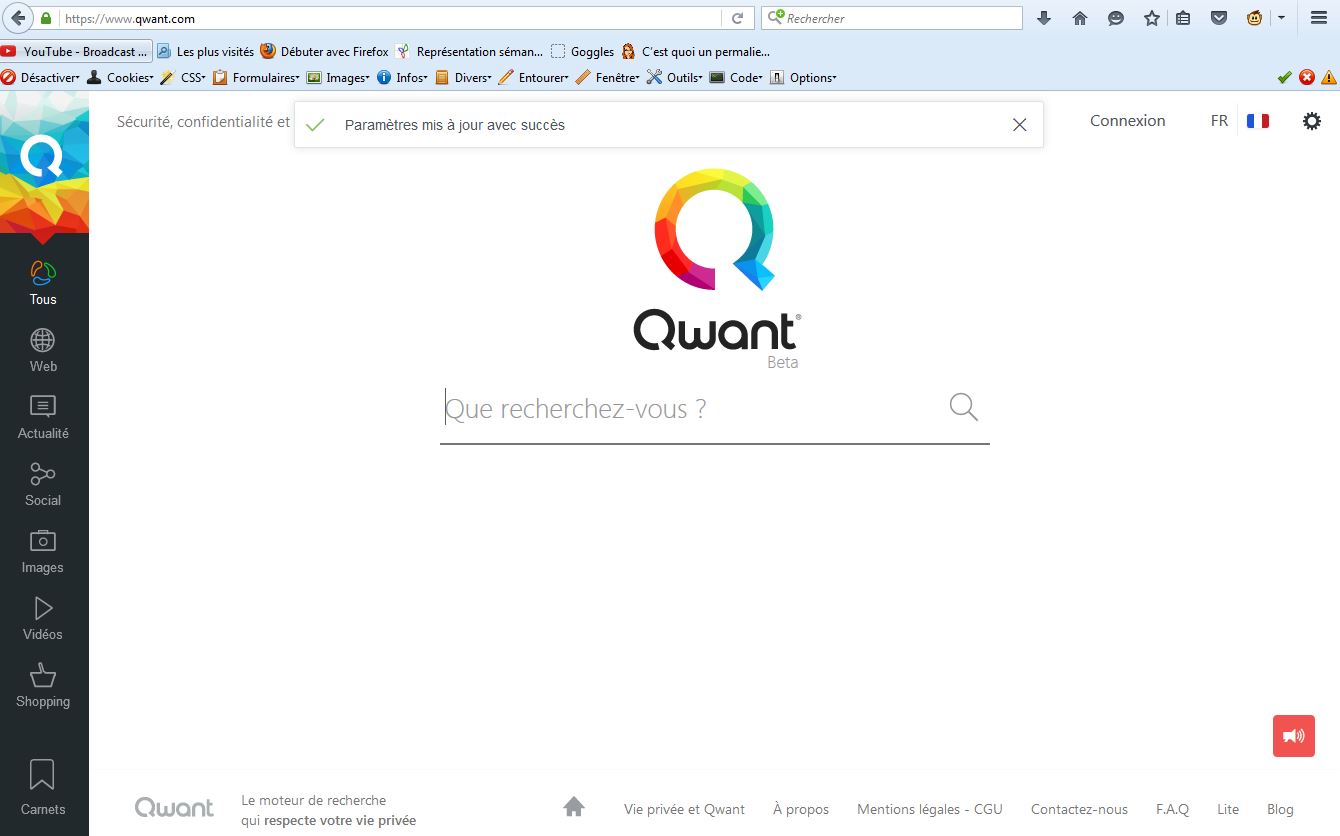Open the Firefox hamburger menu
1340x836 pixels.
[x=1318, y=18]
